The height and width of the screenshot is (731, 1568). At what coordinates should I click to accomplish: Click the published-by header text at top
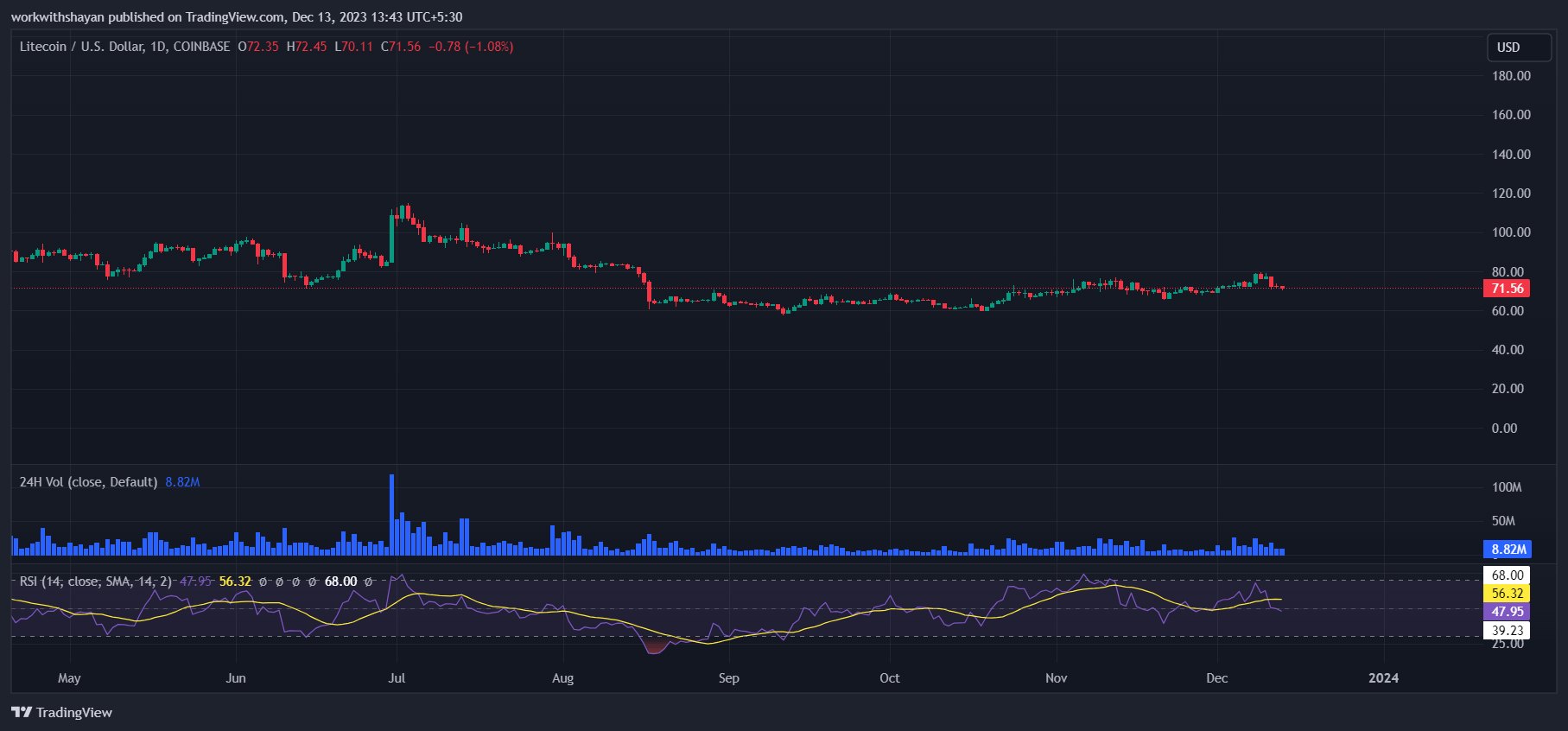click(x=237, y=17)
